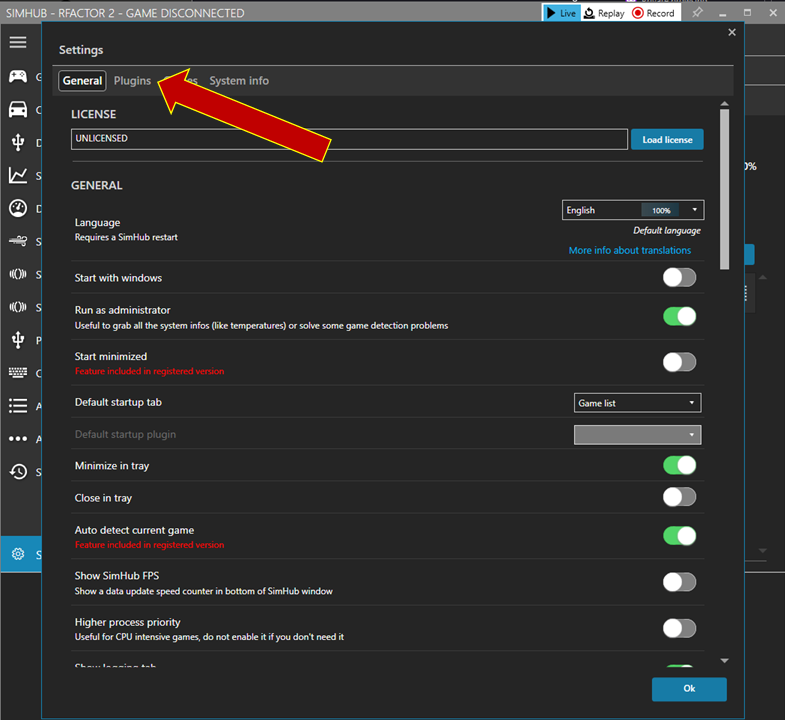This screenshot has height=720, width=785.
Task: Confirm settings with the Ok button
Action: point(689,689)
